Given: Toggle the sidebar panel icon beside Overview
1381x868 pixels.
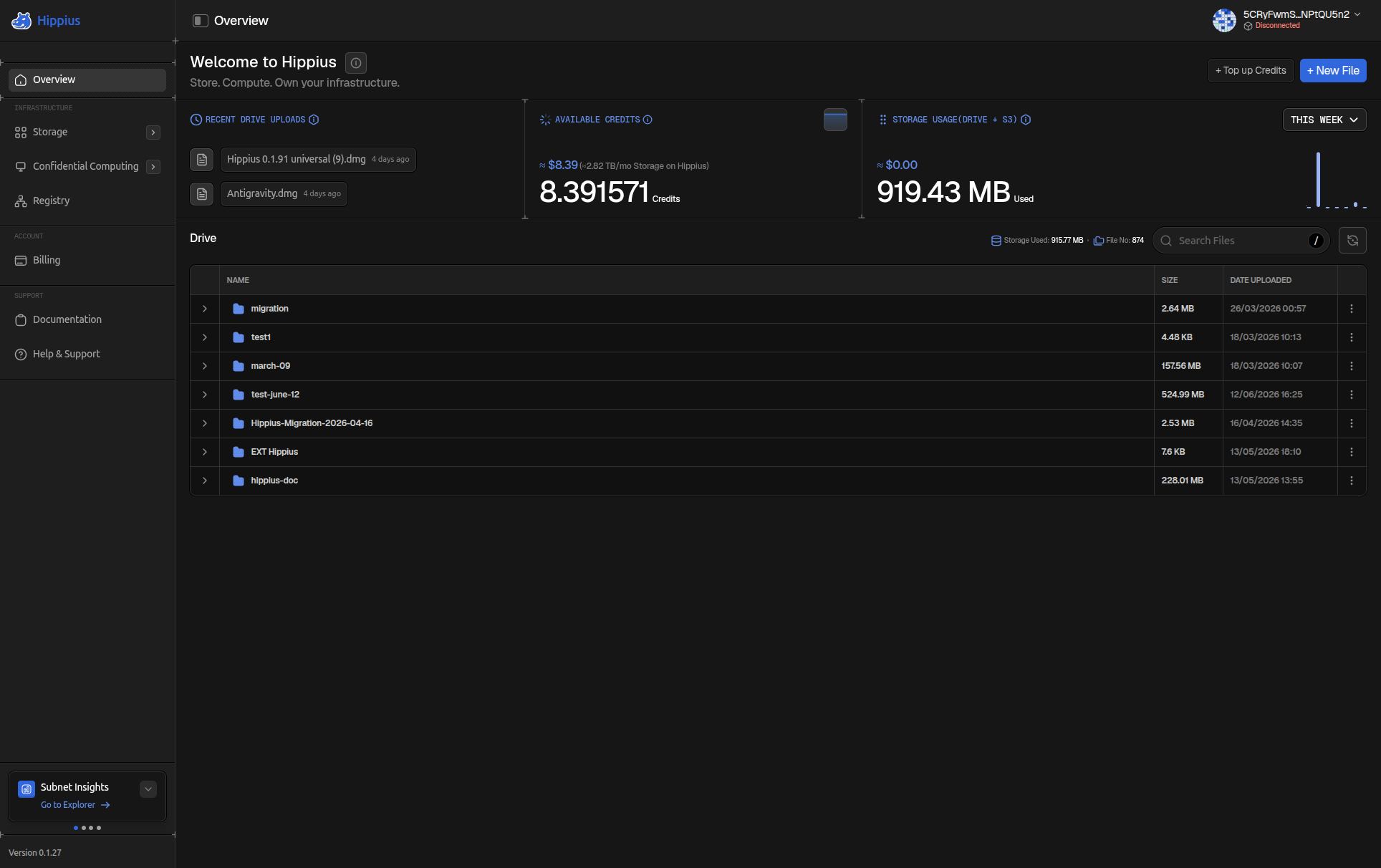Looking at the screenshot, I should (201, 21).
